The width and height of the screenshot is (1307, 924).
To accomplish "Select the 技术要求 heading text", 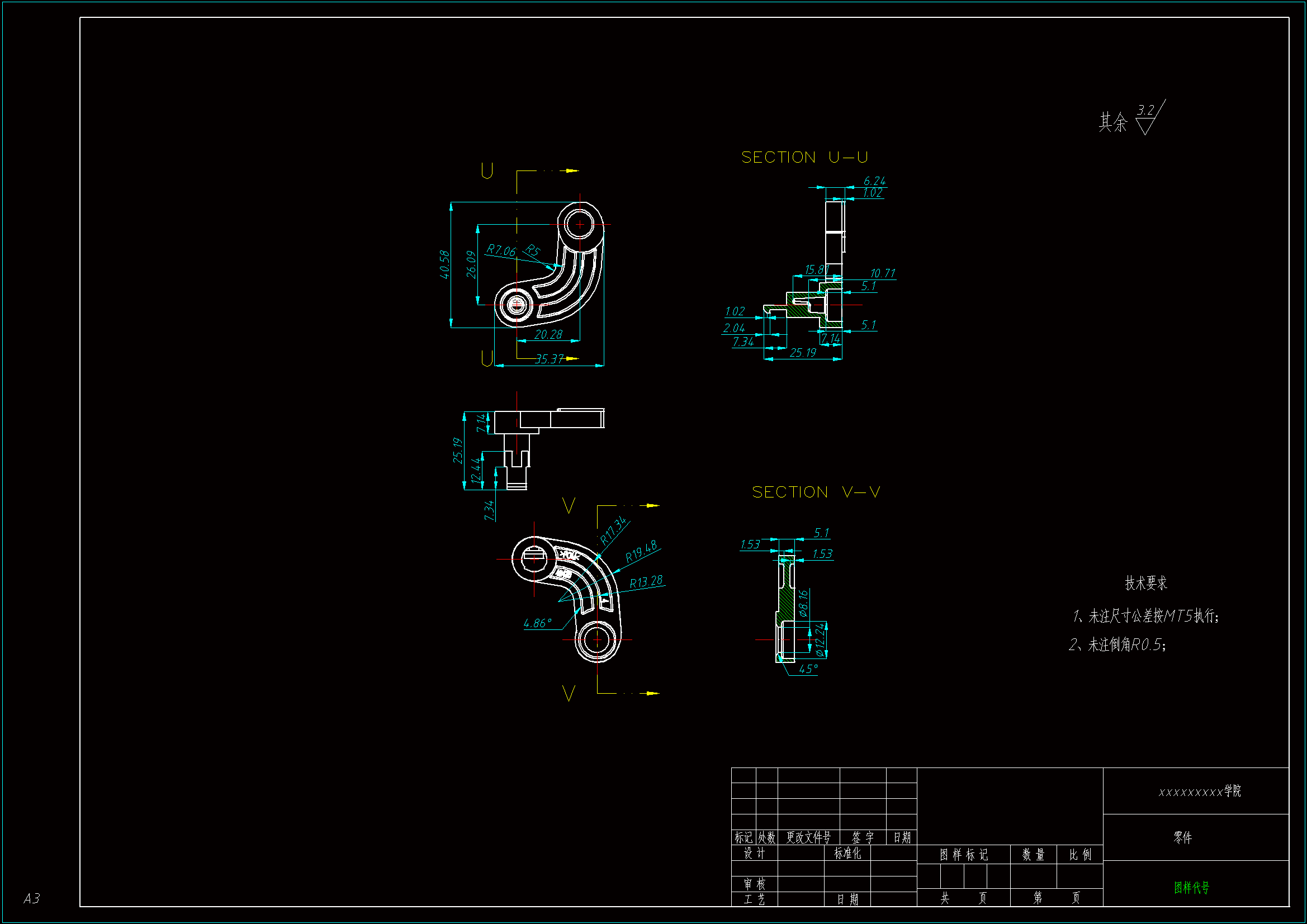I will click(x=1145, y=583).
